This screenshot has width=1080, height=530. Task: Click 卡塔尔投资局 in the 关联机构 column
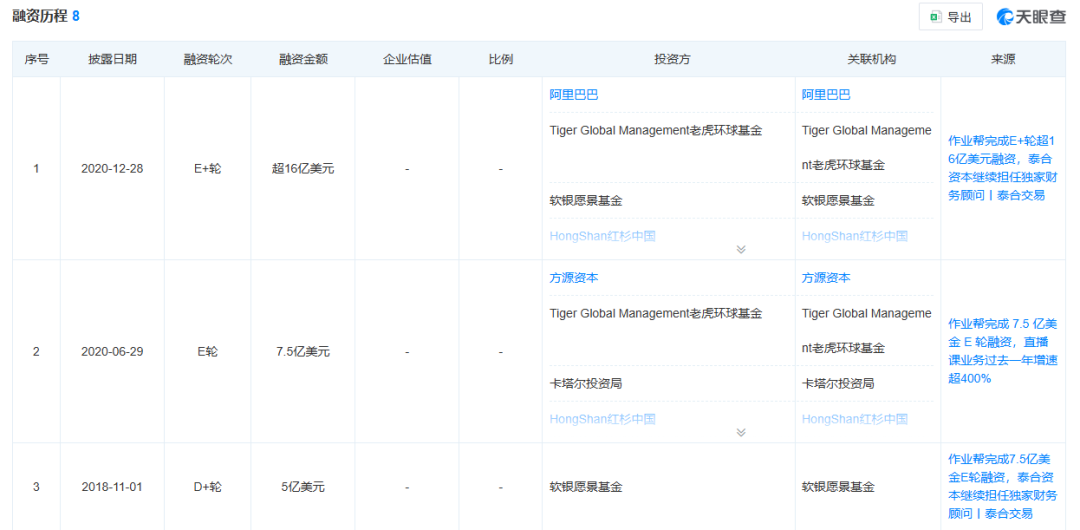click(x=838, y=383)
